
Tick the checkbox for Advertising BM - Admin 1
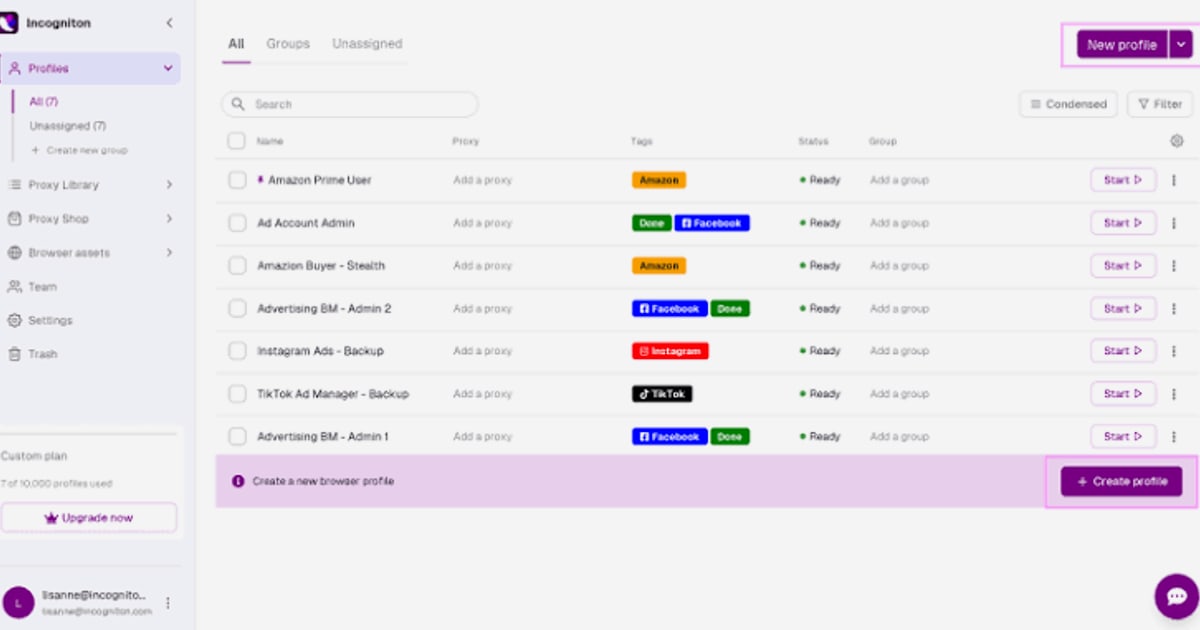pos(237,437)
